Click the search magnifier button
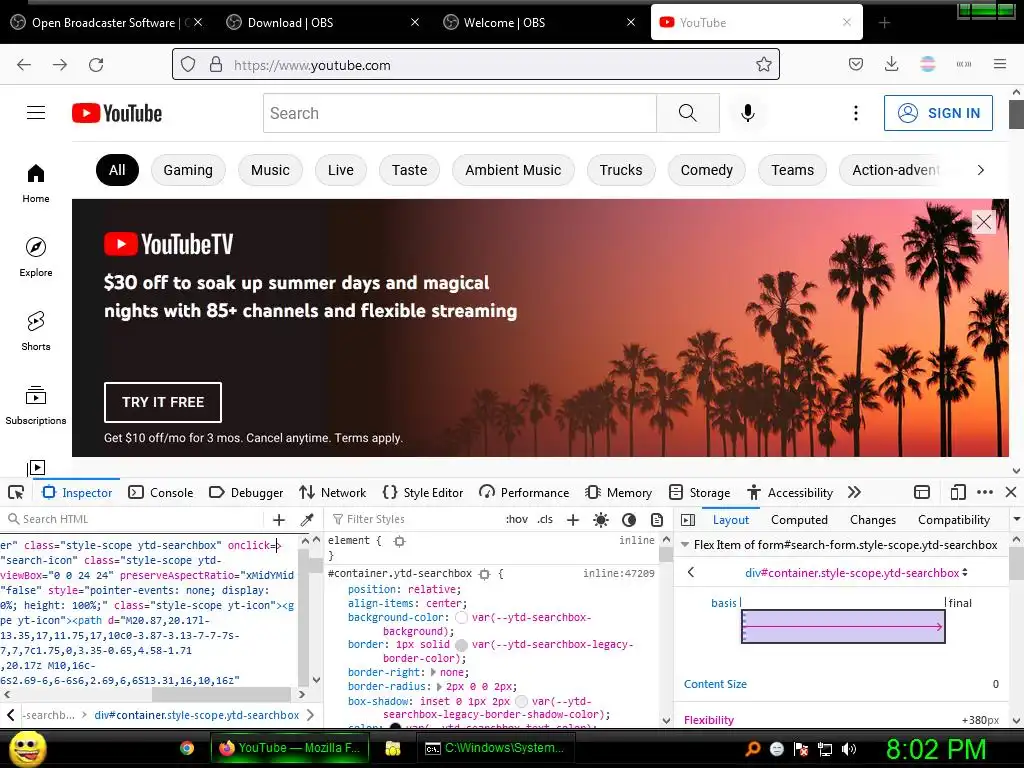 (688, 113)
